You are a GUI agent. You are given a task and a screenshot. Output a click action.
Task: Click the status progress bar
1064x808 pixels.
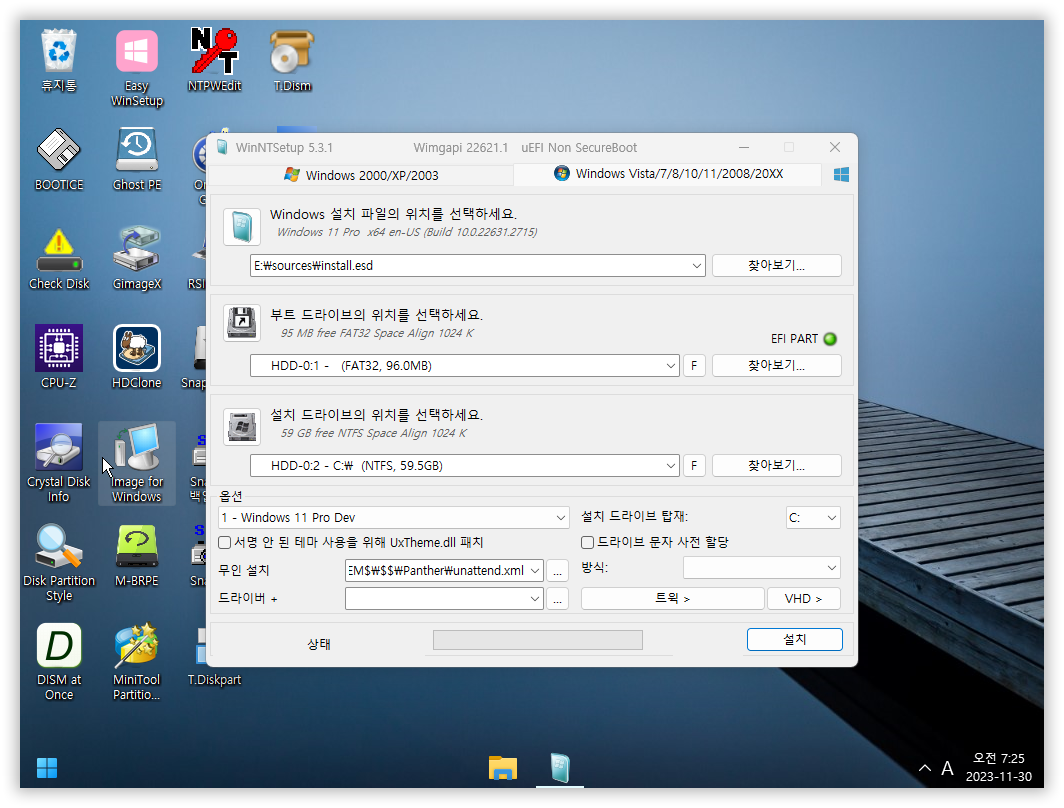point(537,640)
